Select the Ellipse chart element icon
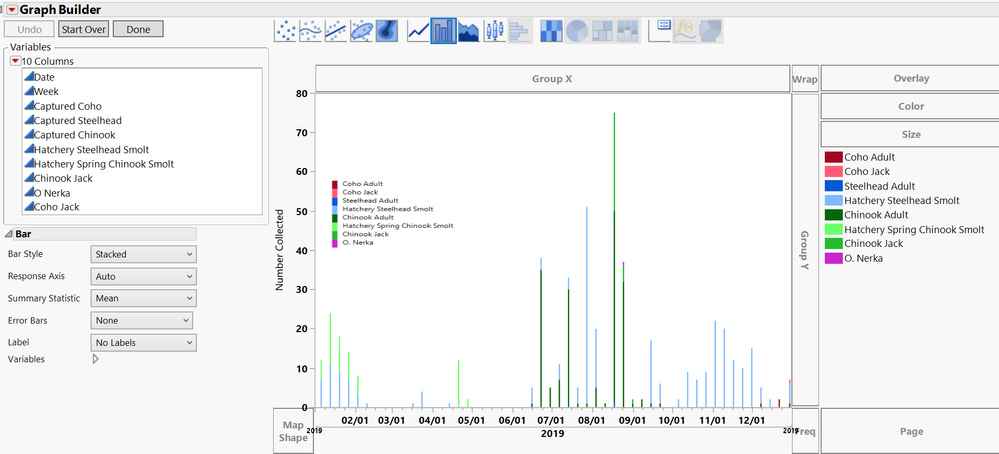Image resolution: width=999 pixels, height=454 pixels. pyautogui.click(x=361, y=31)
